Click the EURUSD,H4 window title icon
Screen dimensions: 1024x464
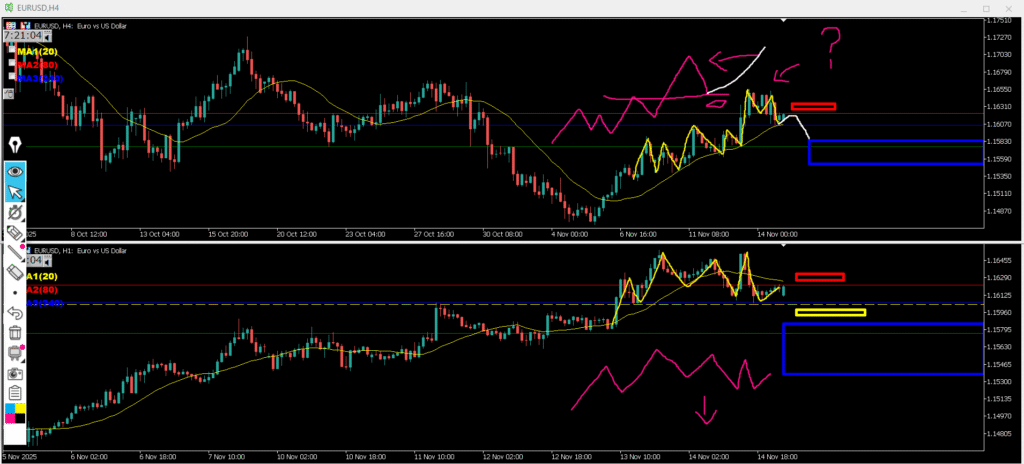(x=8, y=6)
